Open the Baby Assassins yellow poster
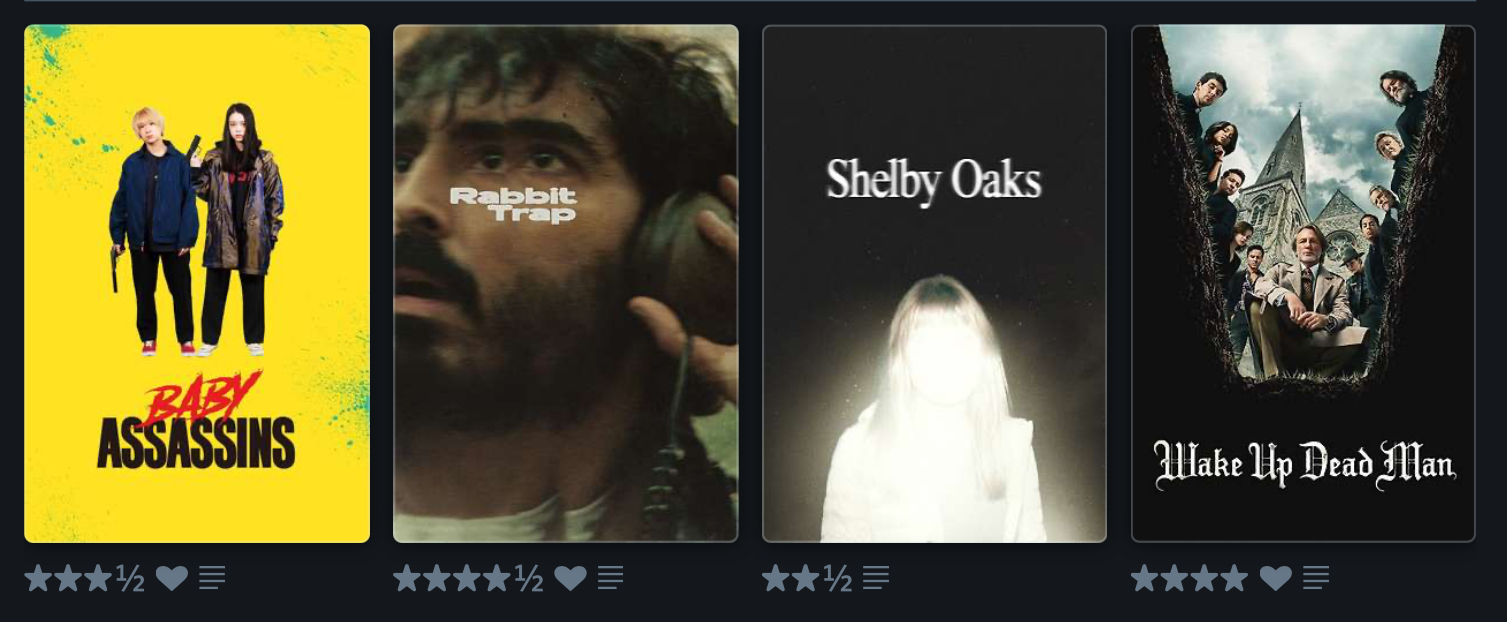Screen dimensions: 1507x622 click(197, 283)
